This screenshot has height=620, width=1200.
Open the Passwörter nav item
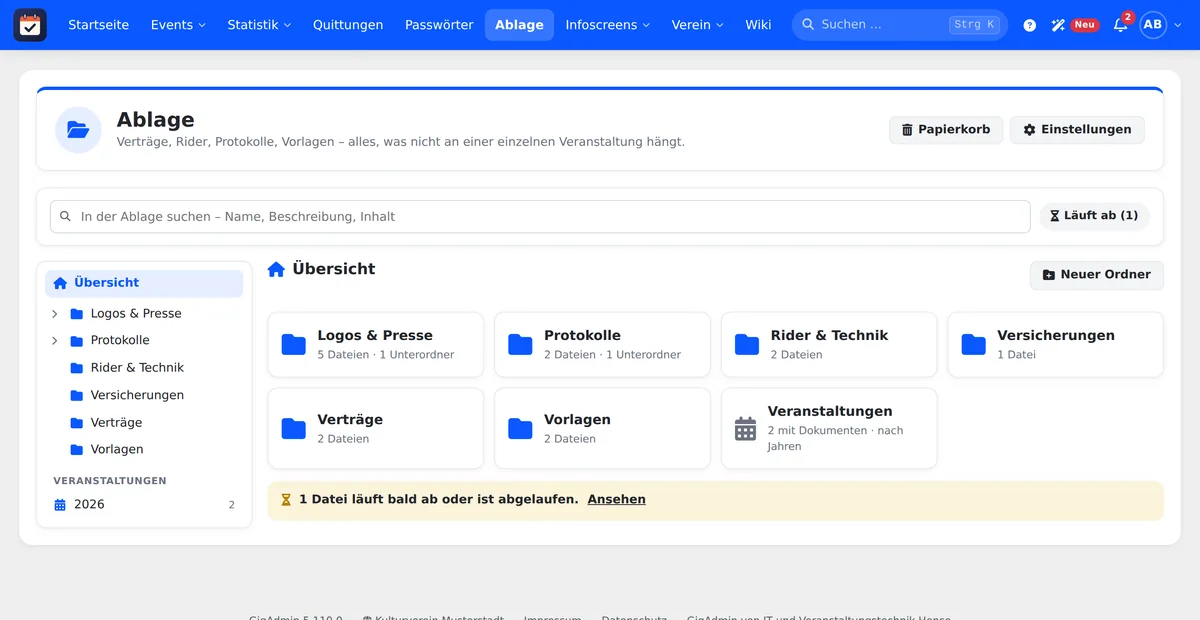pyautogui.click(x=439, y=25)
